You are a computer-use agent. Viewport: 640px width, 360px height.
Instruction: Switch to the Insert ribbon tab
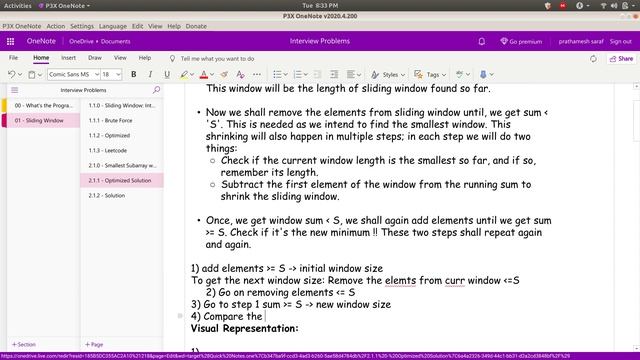[69, 58]
